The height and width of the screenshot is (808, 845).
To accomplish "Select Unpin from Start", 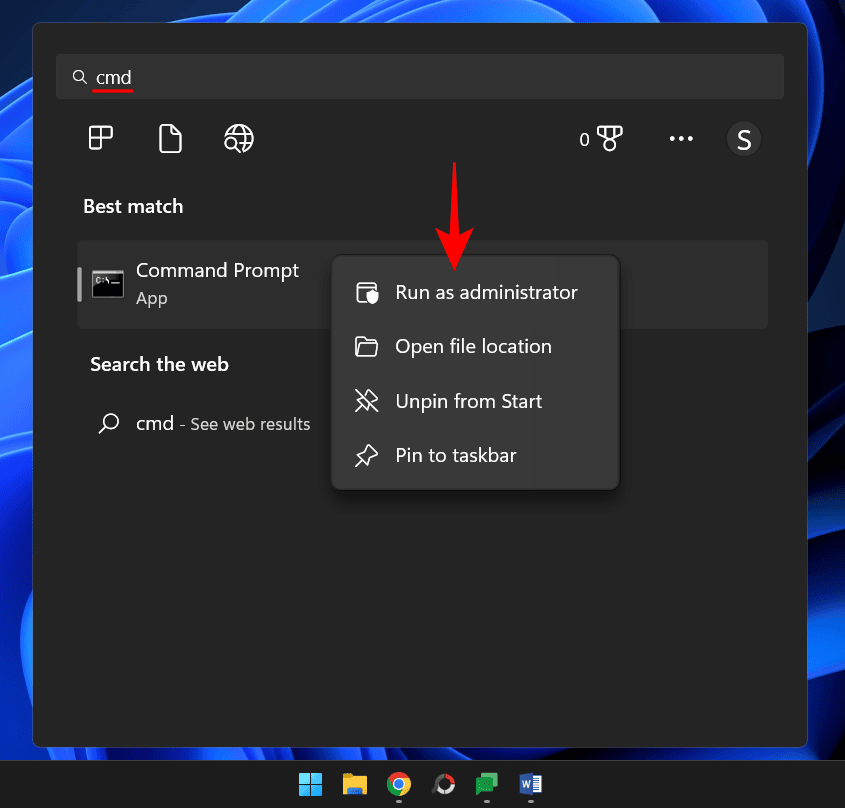I will (x=468, y=401).
